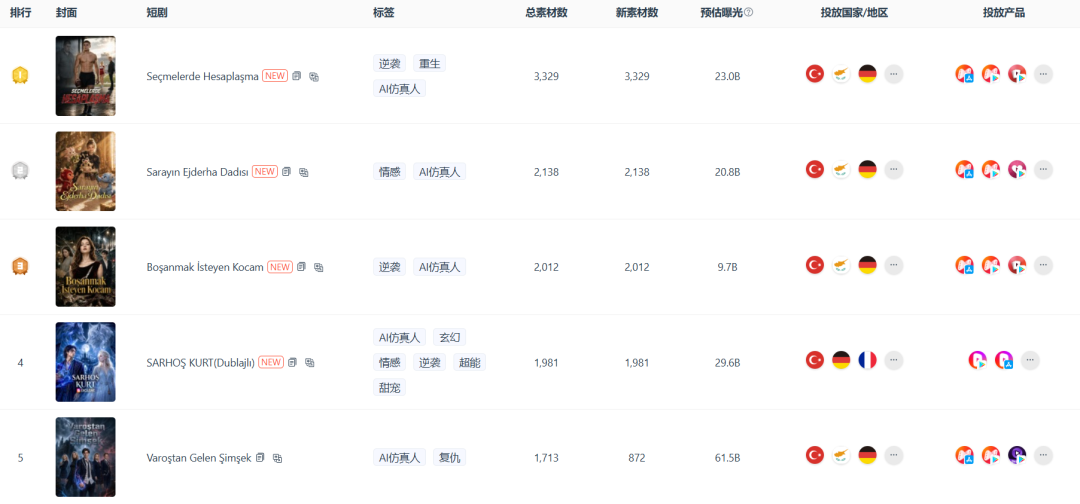Click Germany flag in Boşanmak İsteyen Kocam row
Screen dimensions: 1080x504
pos(867,264)
